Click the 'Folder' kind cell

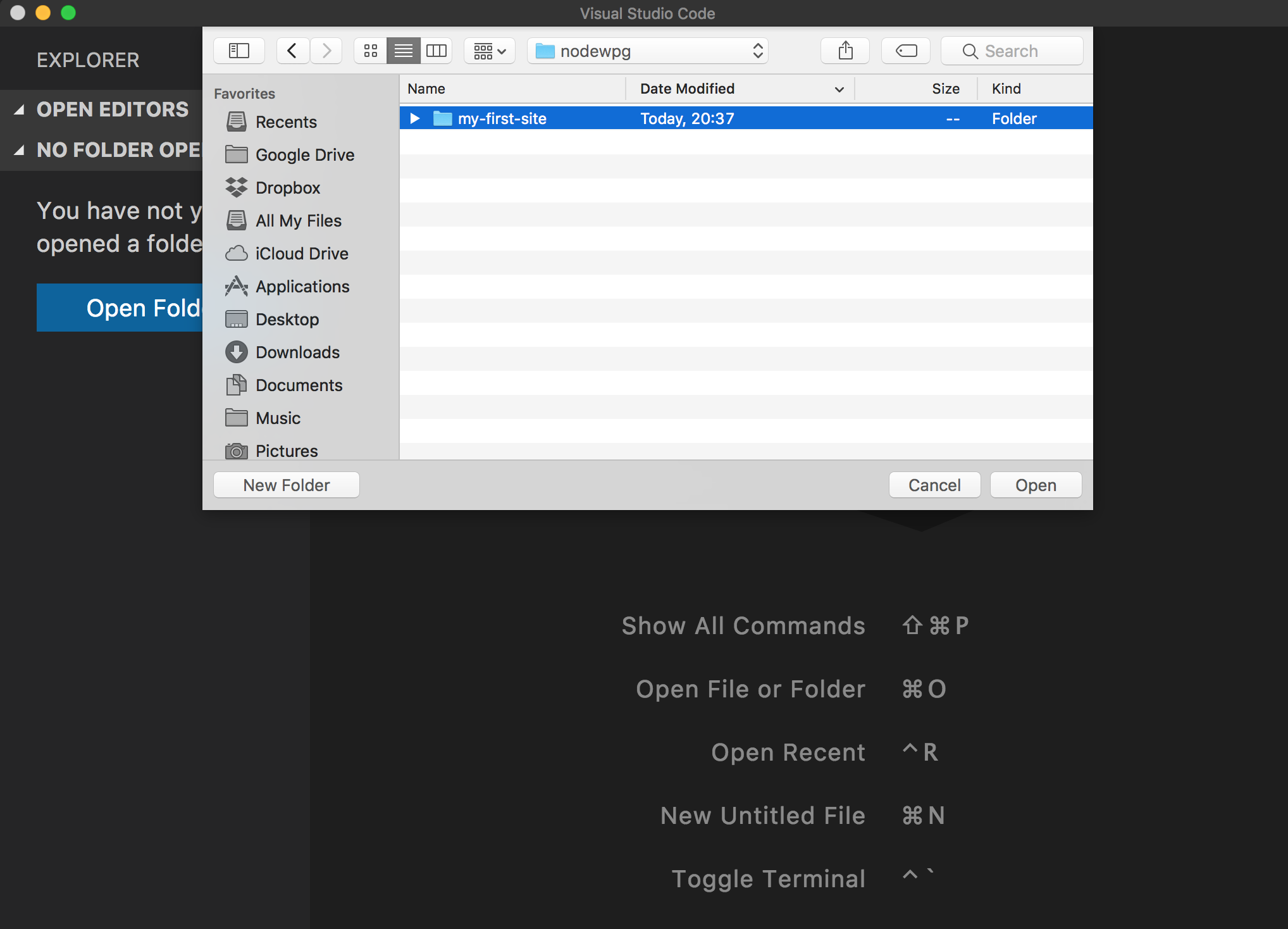(x=1014, y=118)
